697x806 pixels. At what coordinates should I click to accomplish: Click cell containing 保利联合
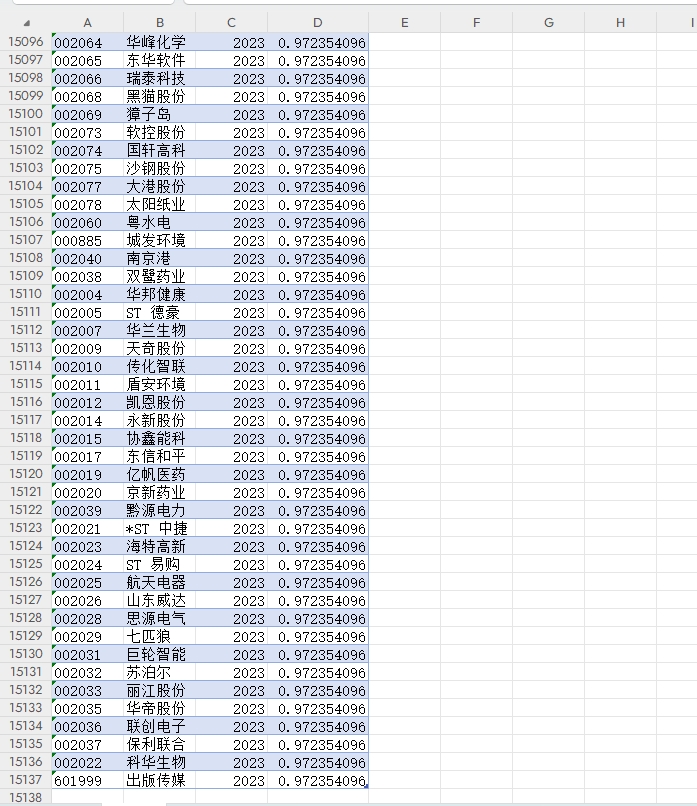point(159,743)
